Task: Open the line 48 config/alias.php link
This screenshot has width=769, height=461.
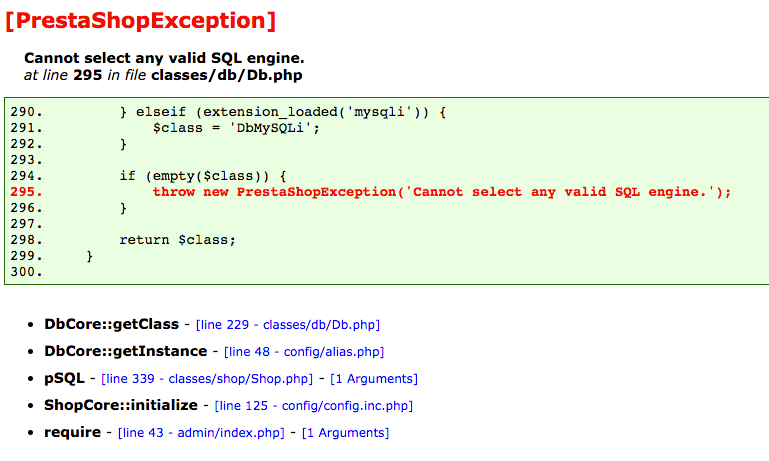Action: pyautogui.click(x=304, y=352)
